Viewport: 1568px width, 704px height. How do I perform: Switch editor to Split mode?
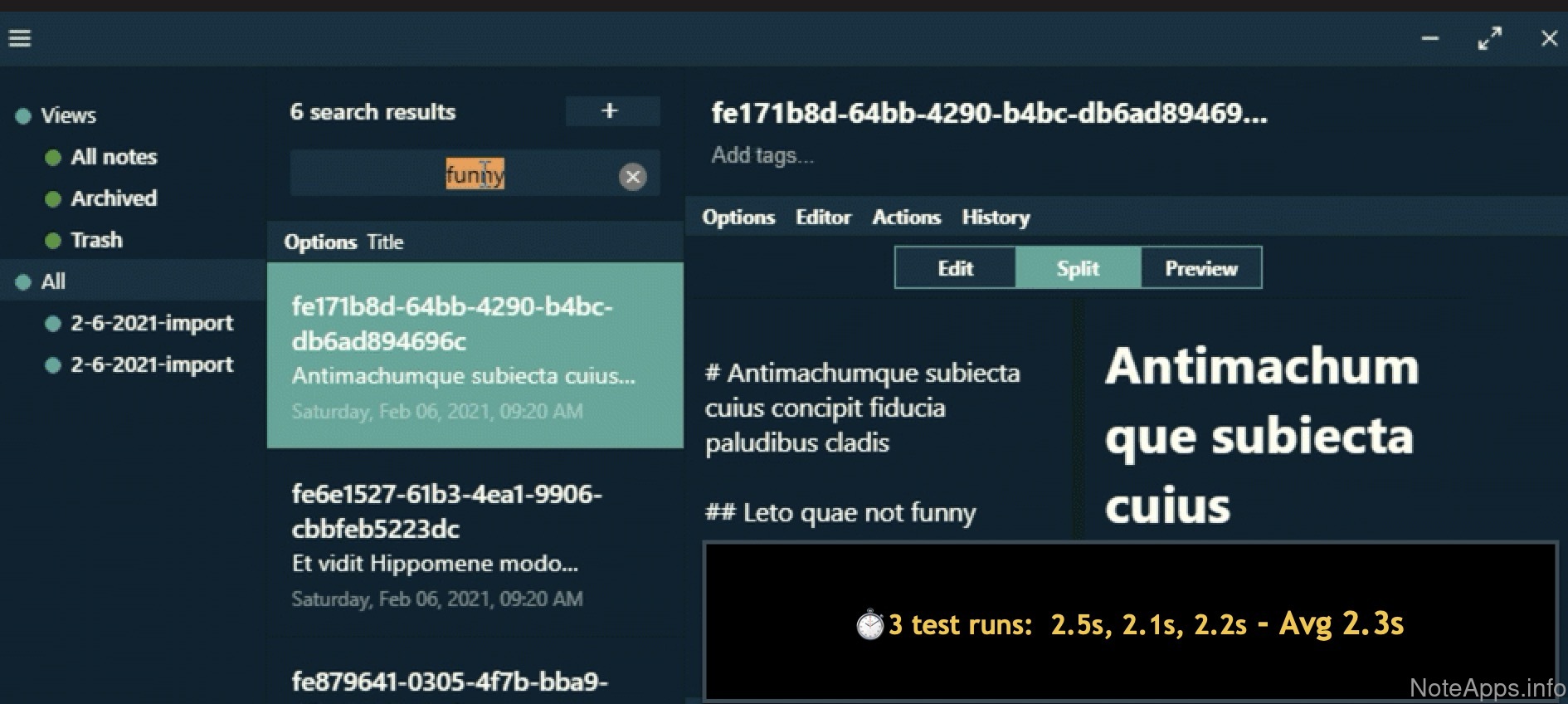1078,268
